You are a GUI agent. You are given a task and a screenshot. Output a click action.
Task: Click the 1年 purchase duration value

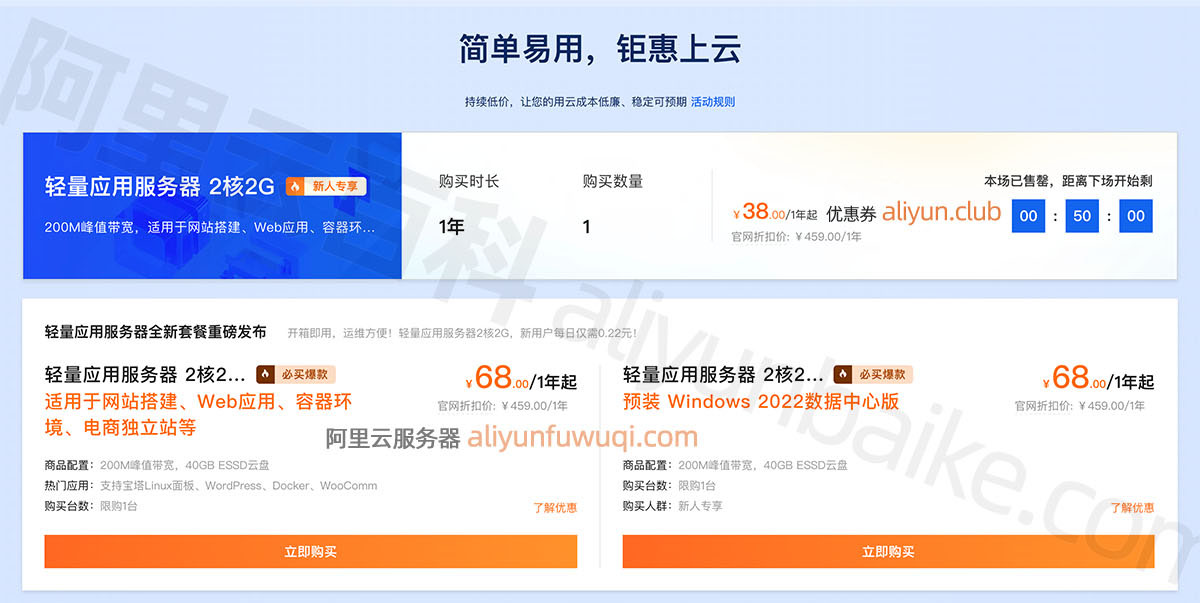pyautogui.click(x=452, y=227)
